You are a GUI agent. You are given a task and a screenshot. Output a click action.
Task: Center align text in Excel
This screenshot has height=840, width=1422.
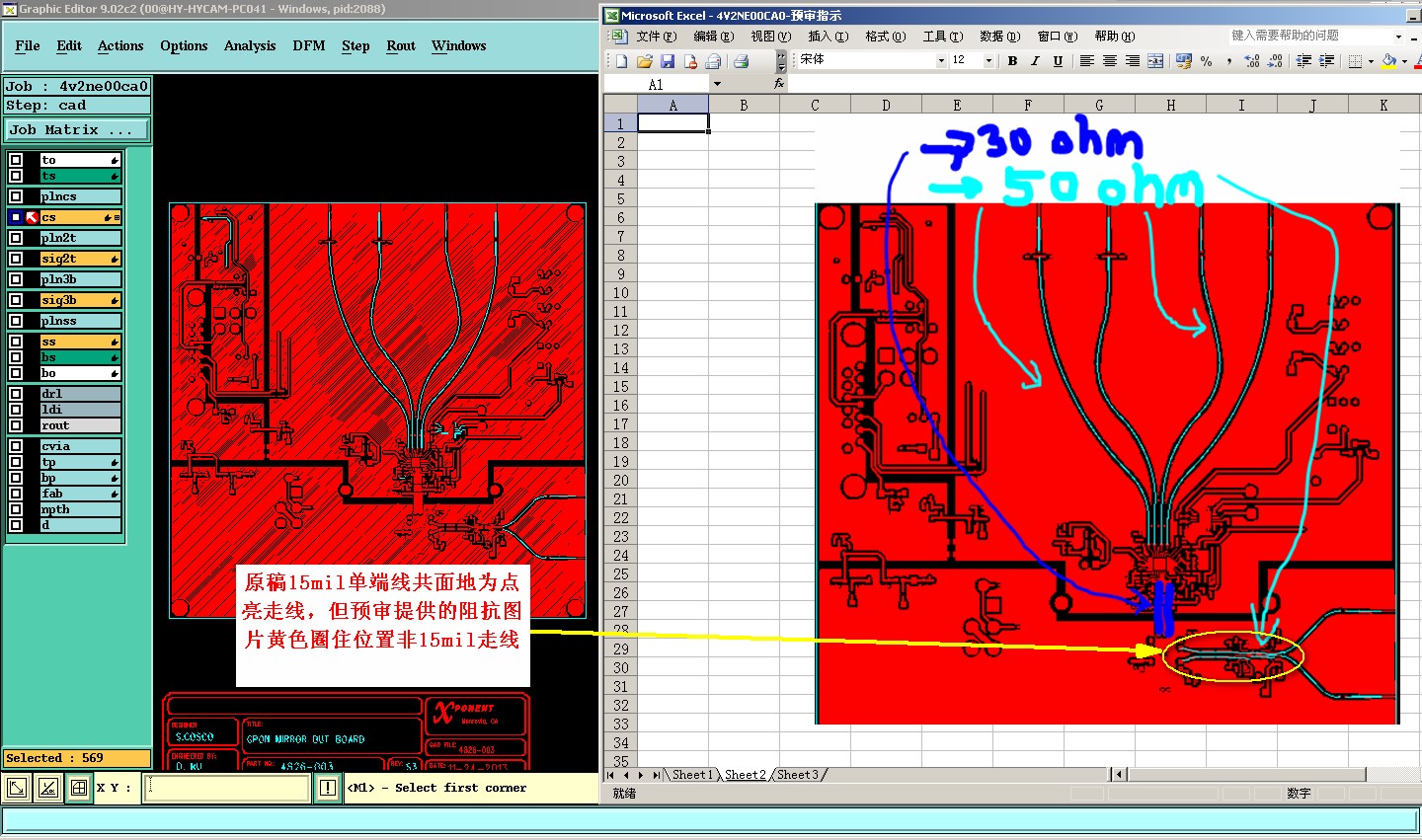pyautogui.click(x=1109, y=61)
